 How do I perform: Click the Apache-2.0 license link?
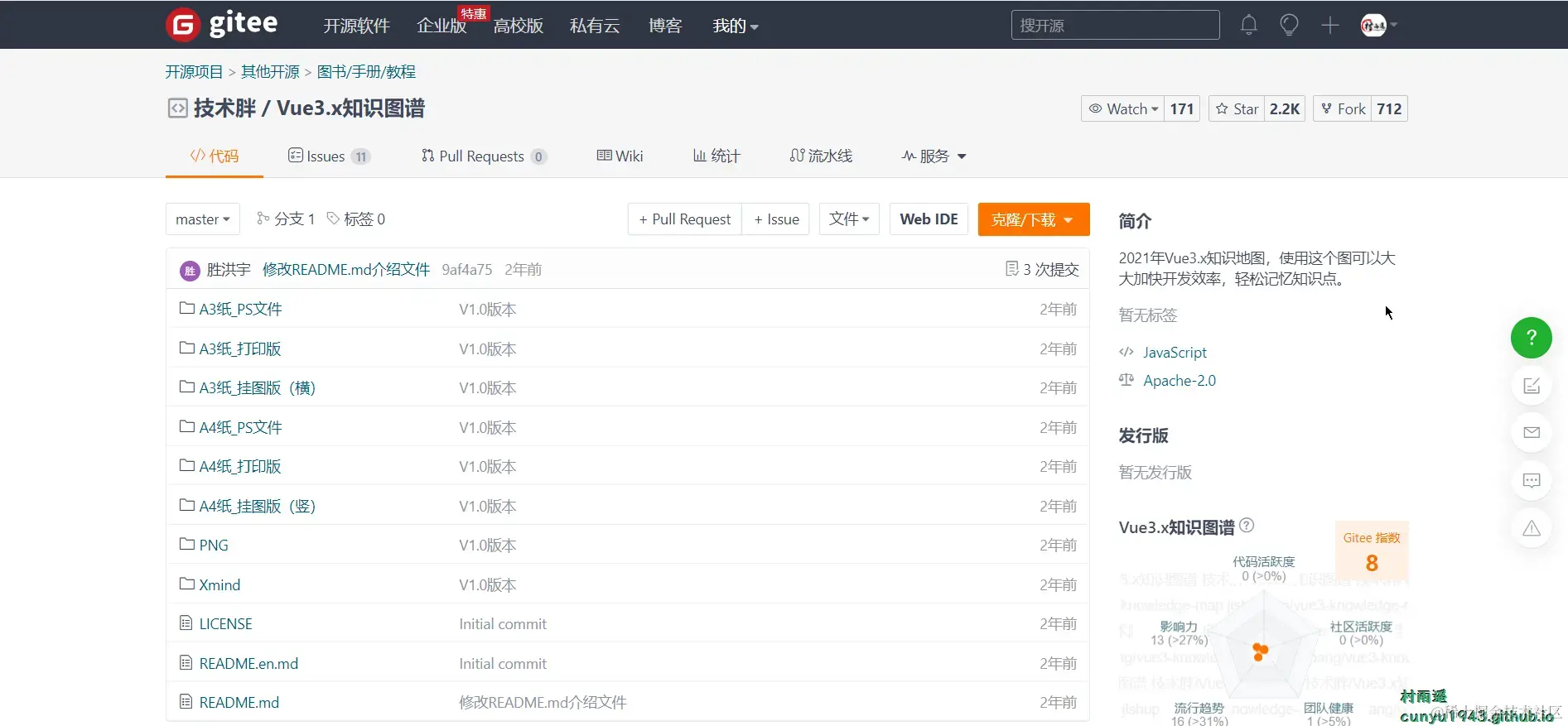pos(1180,380)
